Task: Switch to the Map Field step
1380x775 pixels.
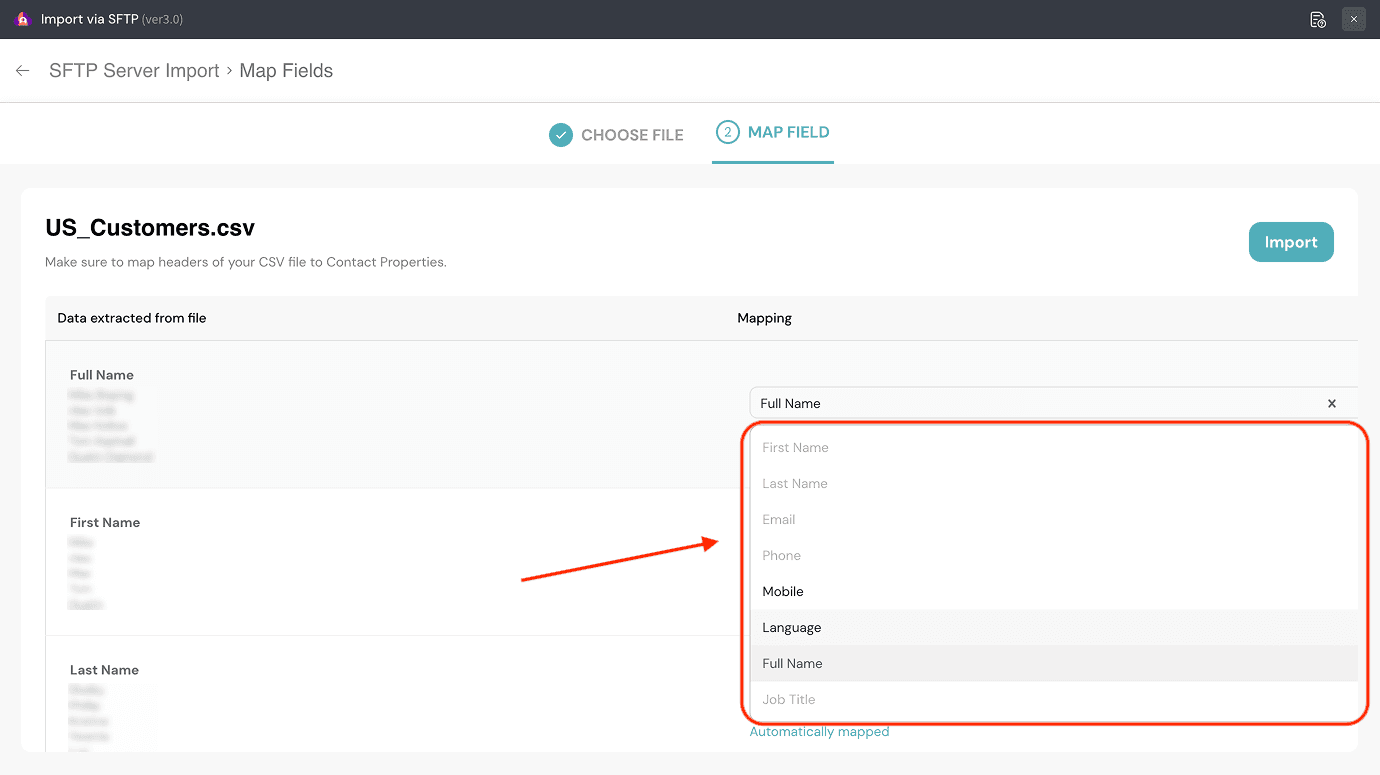Action: coord(788,132)
